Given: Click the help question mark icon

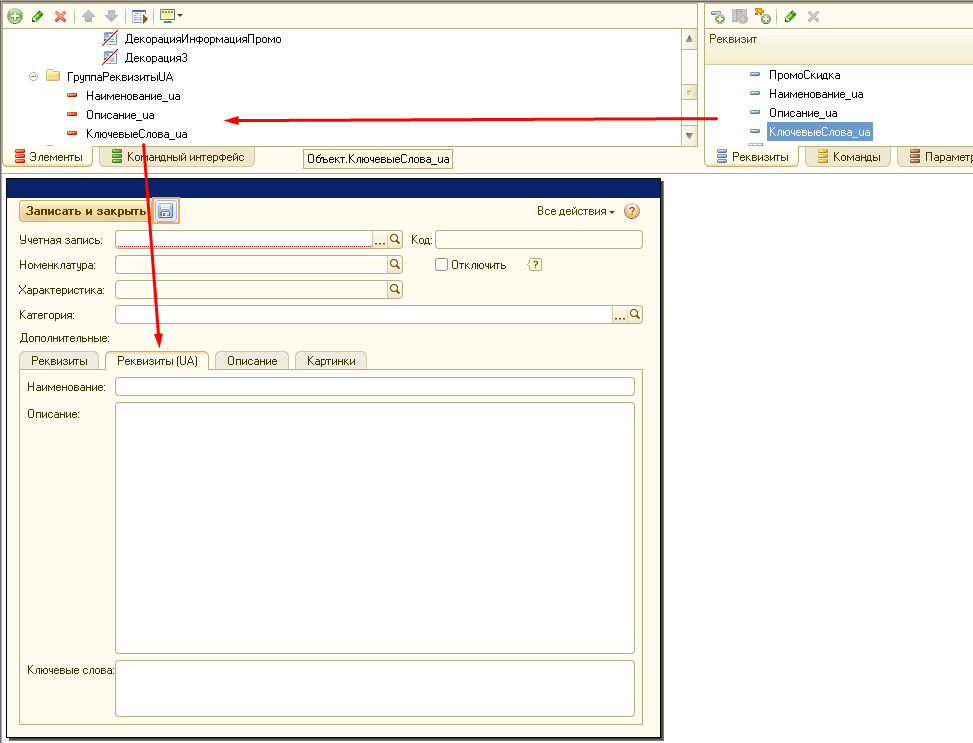Looking at the screenshot, I should (631, 211).
